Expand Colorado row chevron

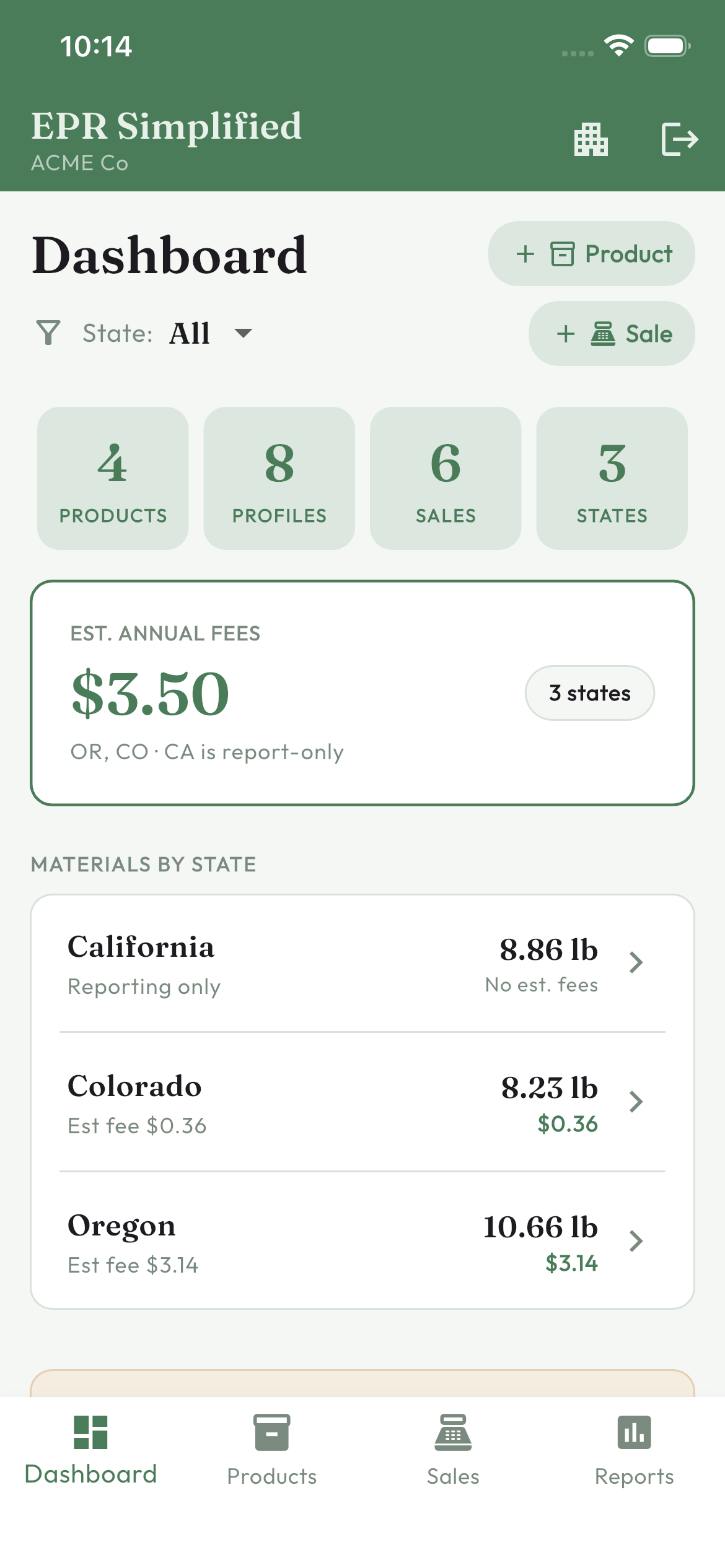[636, 1102]
